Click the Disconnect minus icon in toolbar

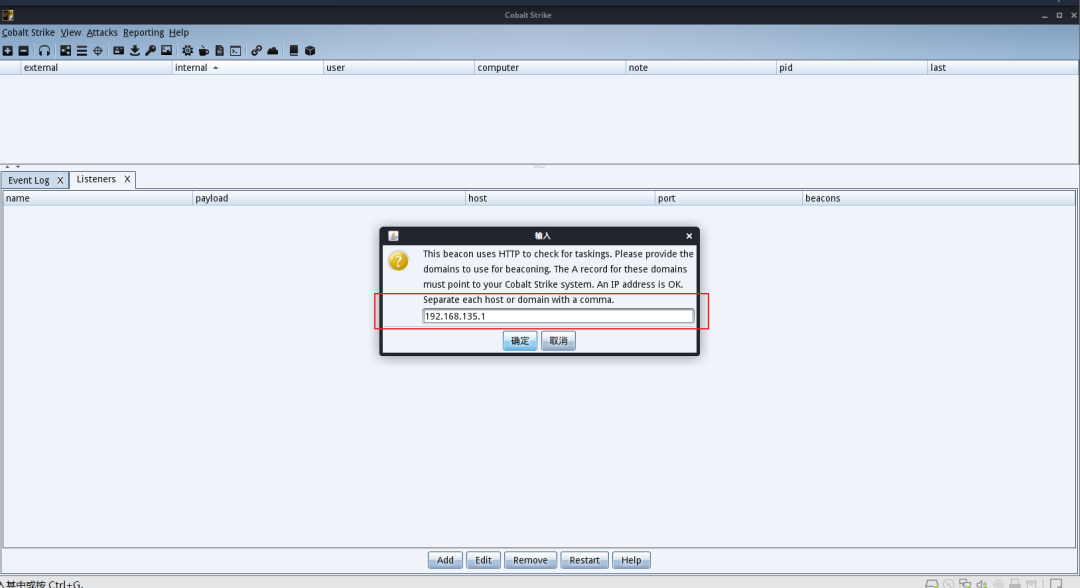[x=23, y=51]
